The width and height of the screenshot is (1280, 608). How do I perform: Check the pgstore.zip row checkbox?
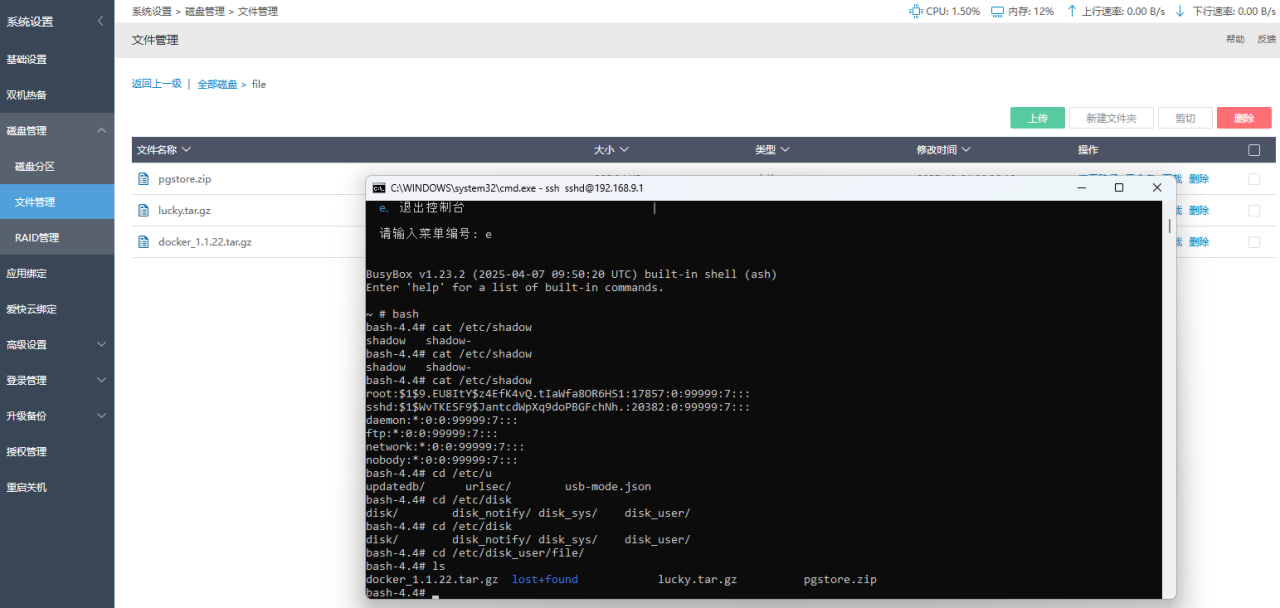point(1254,179)
